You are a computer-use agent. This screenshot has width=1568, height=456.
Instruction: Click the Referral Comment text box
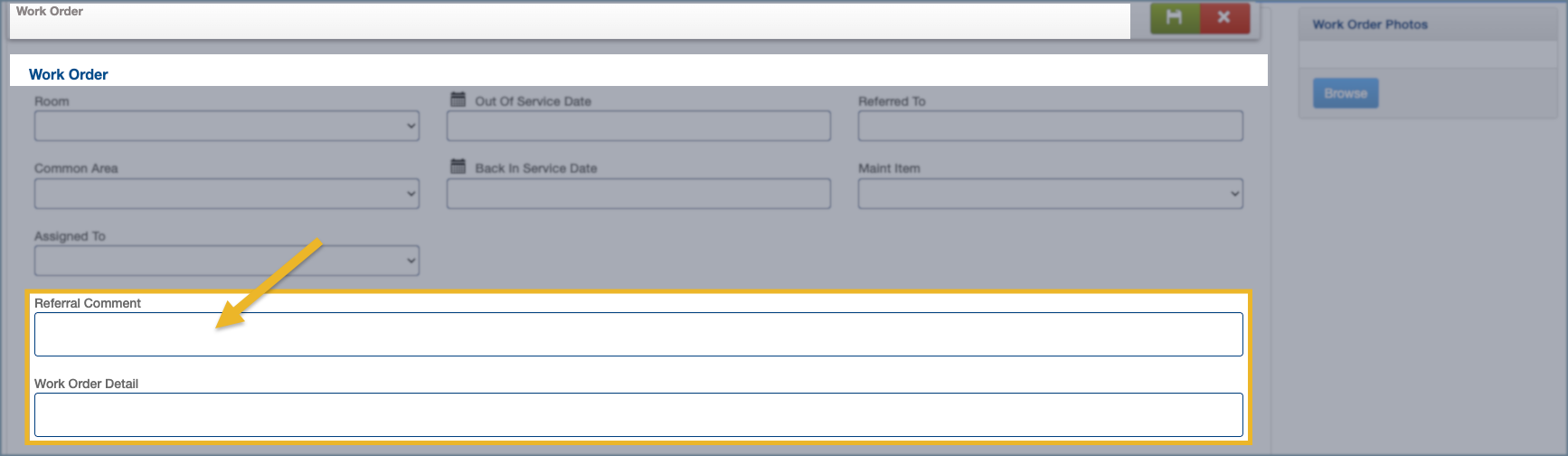(638, 335)
